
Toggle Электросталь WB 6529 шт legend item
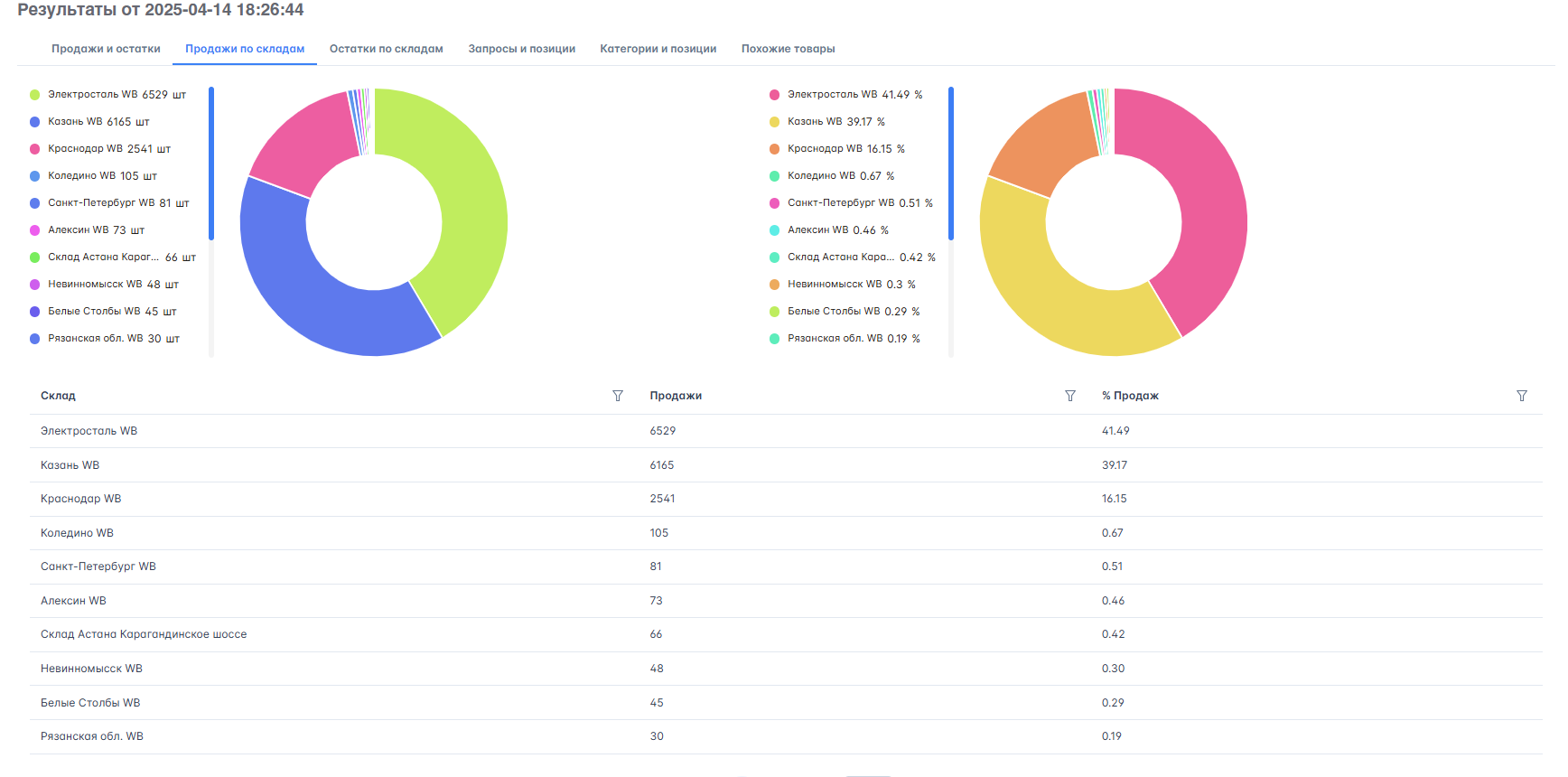pyautogui.click(x=116, y=95)
